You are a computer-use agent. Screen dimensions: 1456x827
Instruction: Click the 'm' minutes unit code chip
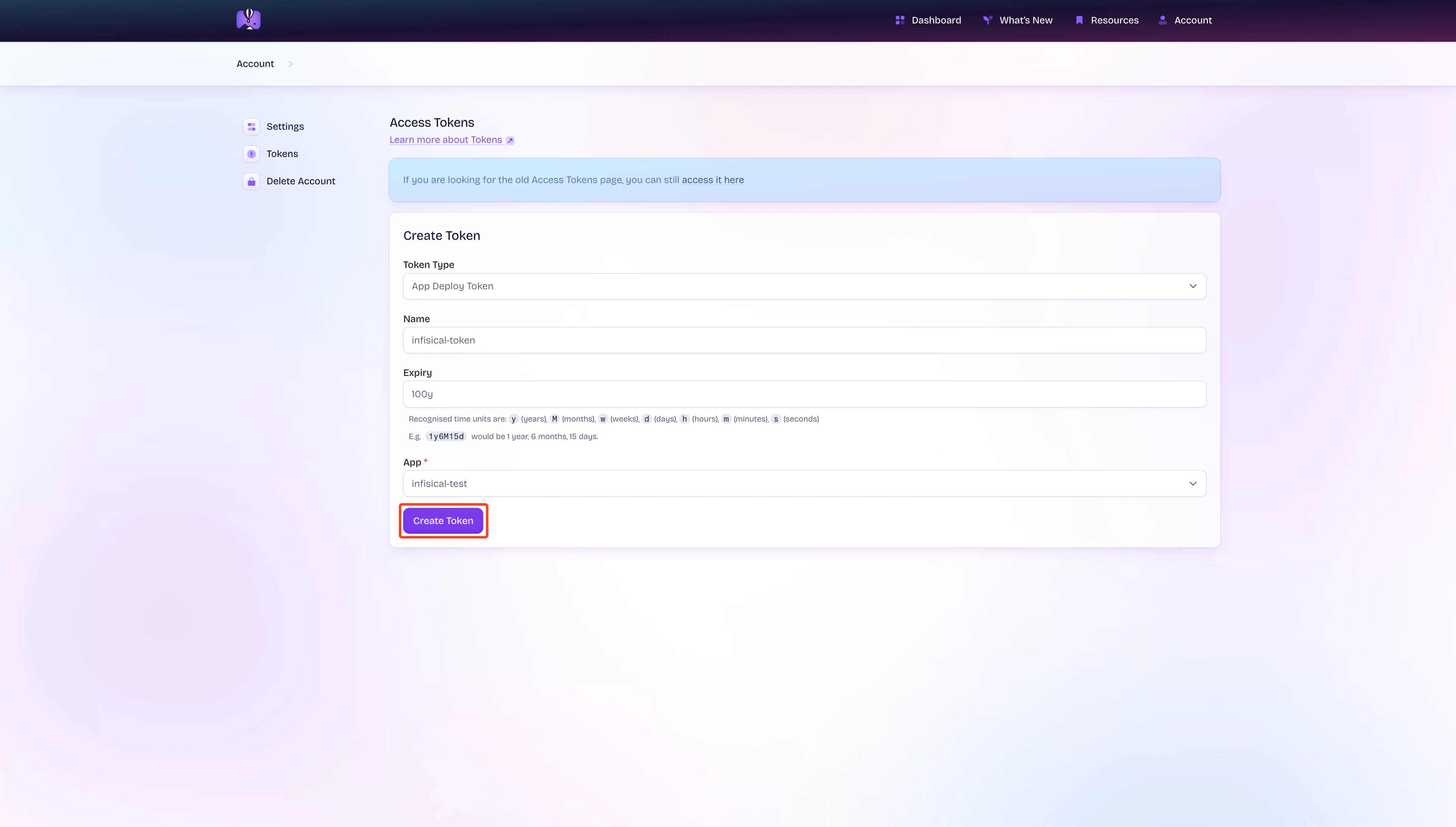(726, 419)
